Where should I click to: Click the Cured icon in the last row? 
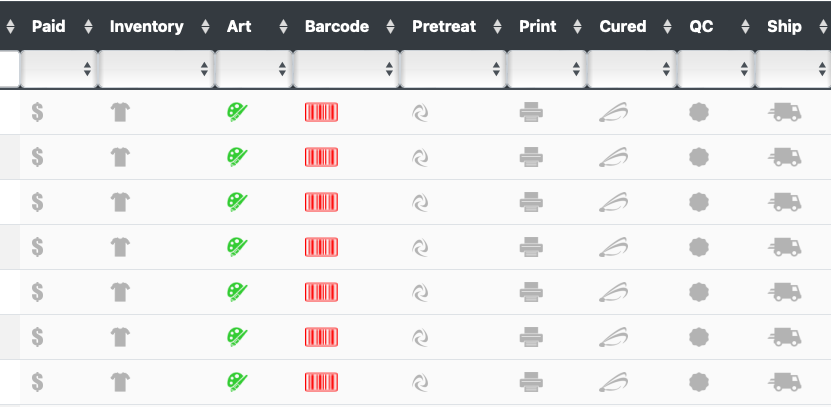pyautogui.click(x=614, y=382)
